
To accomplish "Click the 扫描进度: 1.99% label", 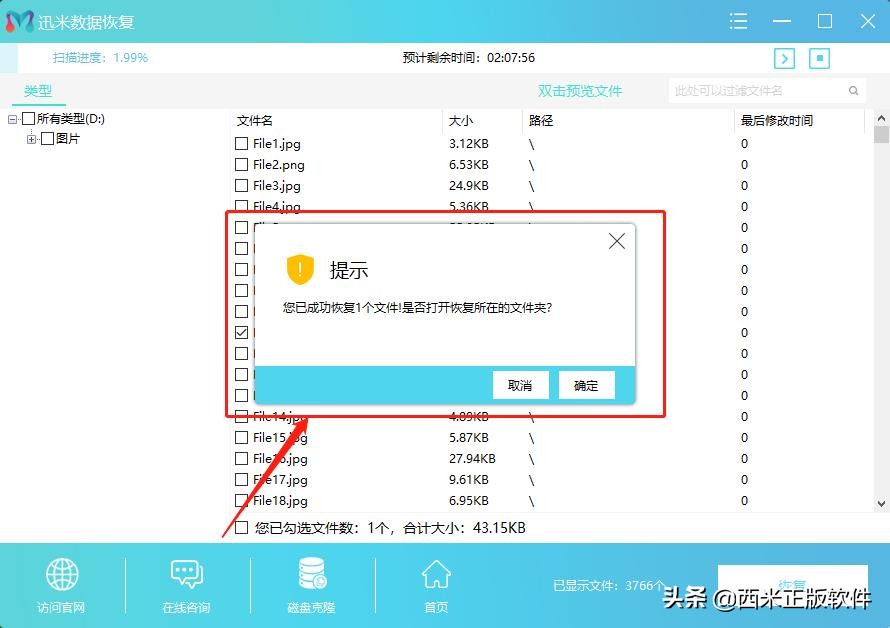I will click(x=100, y=58).
